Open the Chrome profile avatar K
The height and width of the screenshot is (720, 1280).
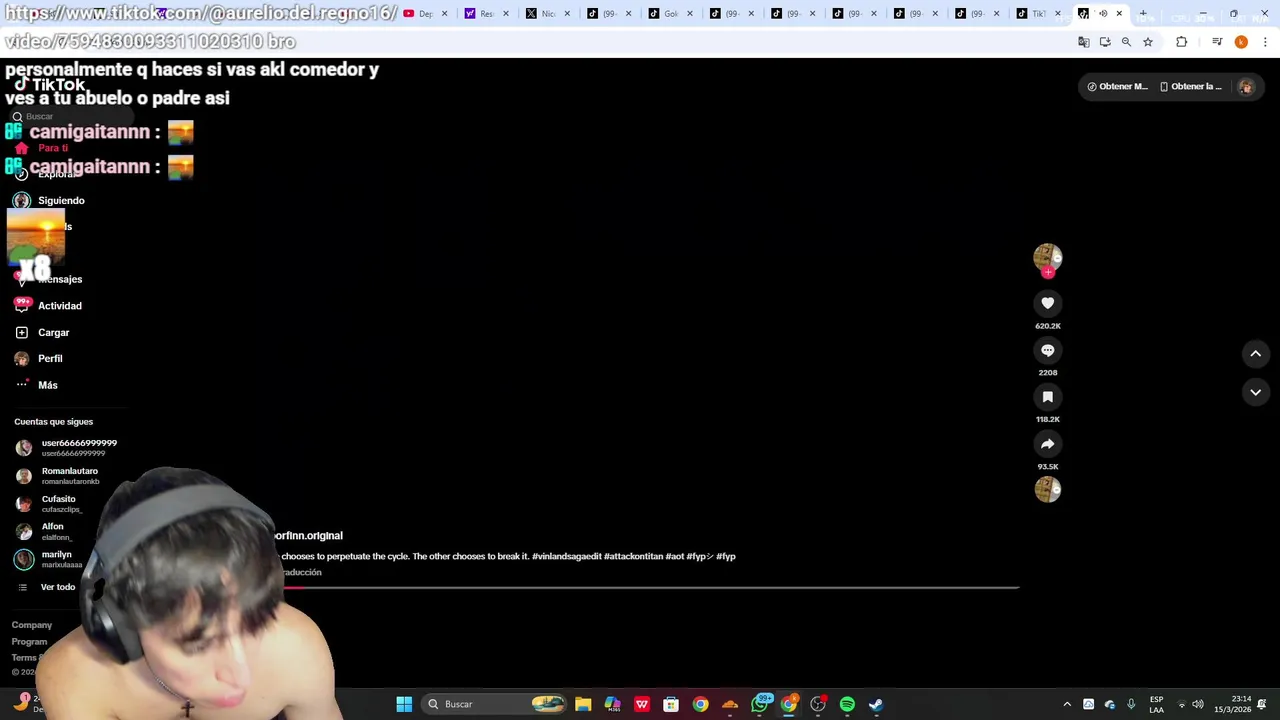pyautogui.click(x=1241, y=42)
